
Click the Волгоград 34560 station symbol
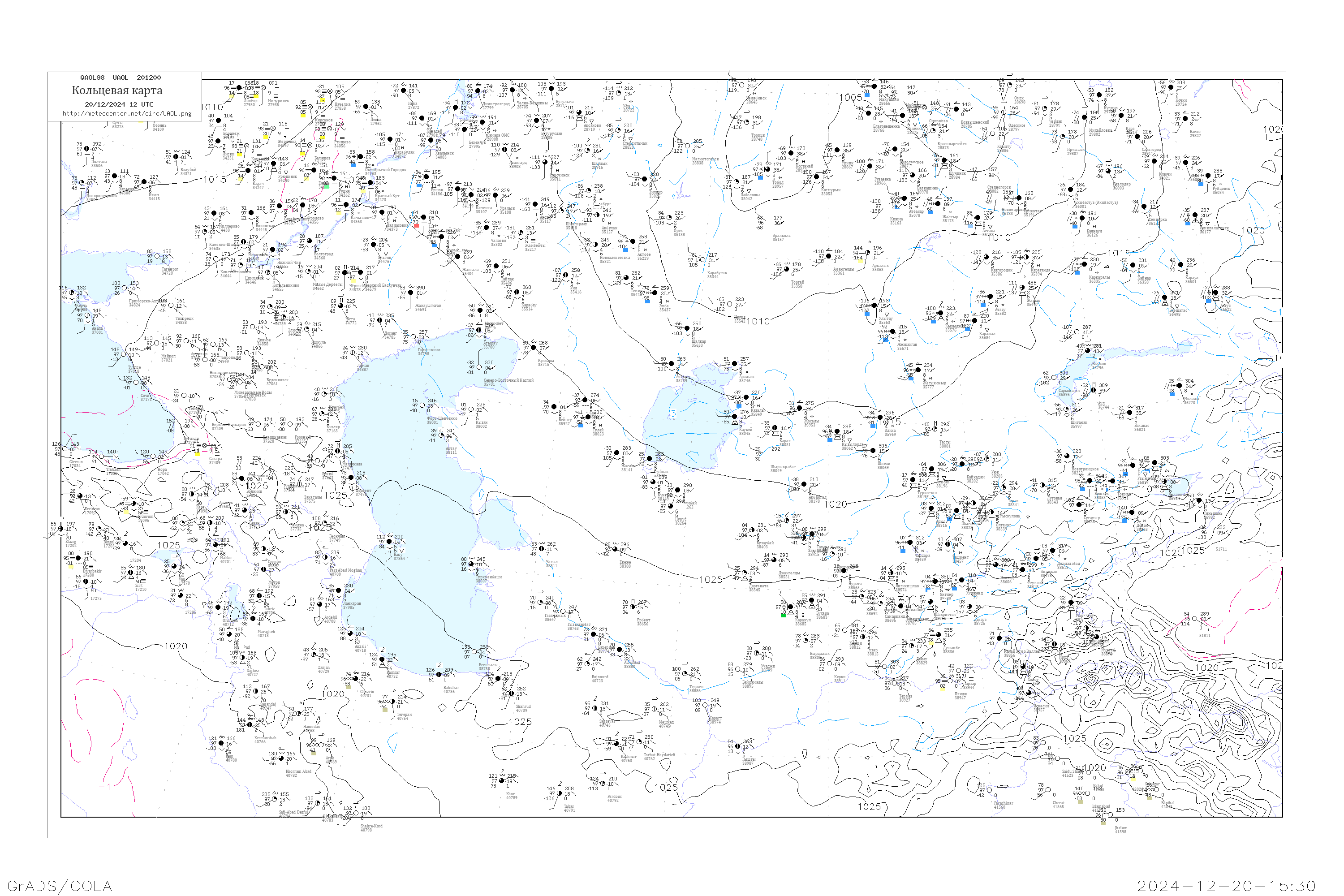coord(309,241)
